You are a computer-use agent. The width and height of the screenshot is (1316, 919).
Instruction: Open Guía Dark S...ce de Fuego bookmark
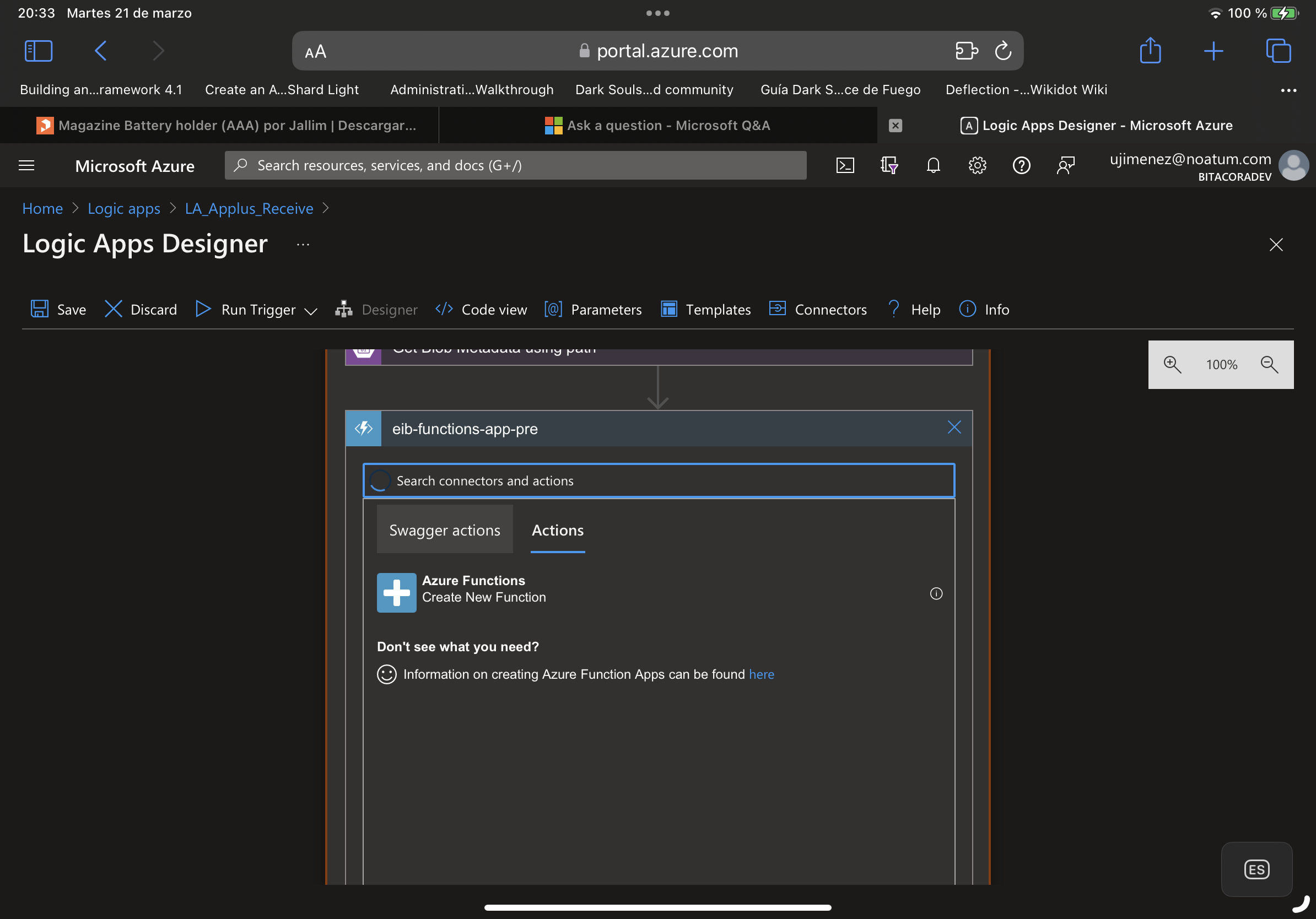pos(840,90)
